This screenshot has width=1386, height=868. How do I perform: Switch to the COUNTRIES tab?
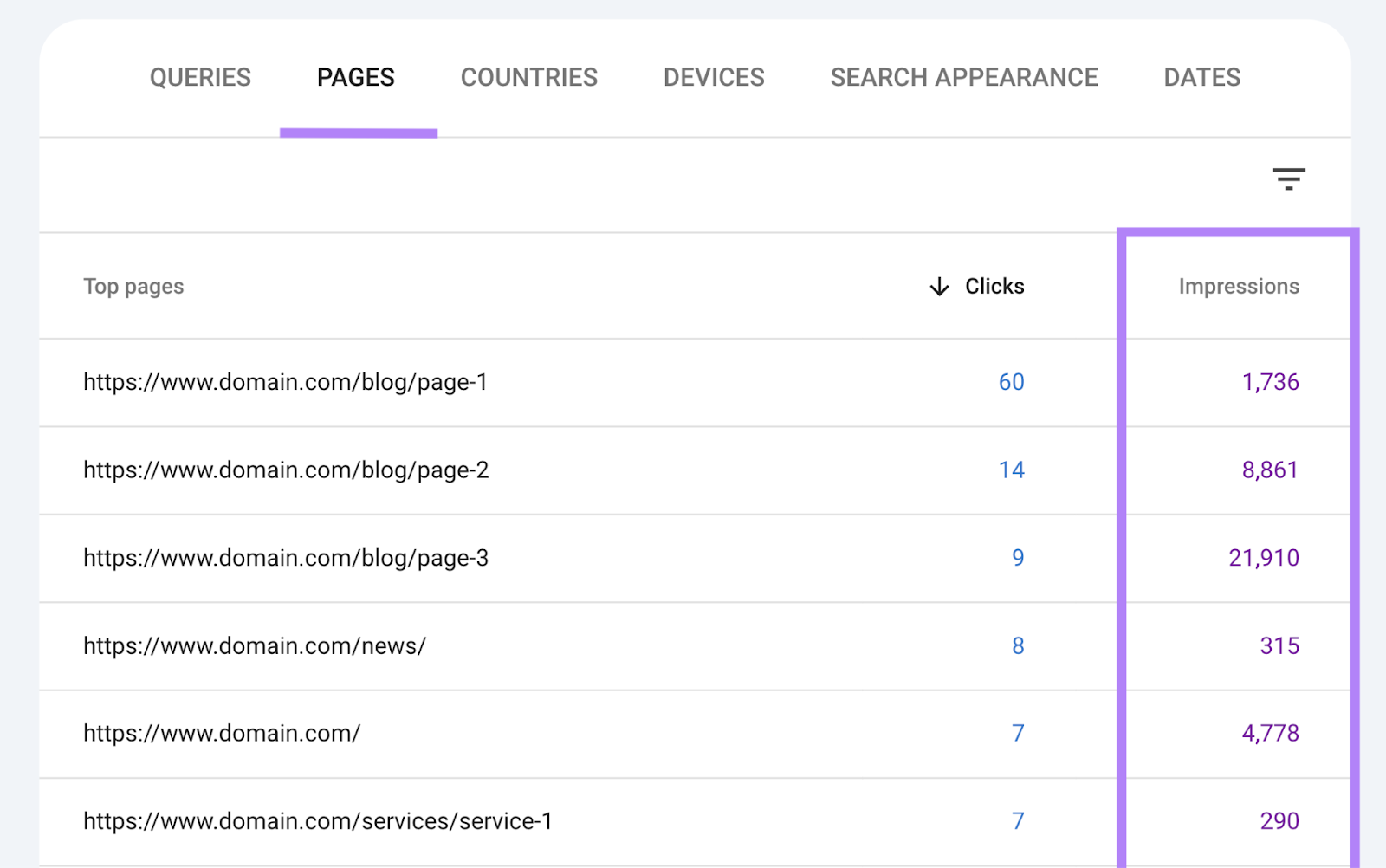pos(528,77)
